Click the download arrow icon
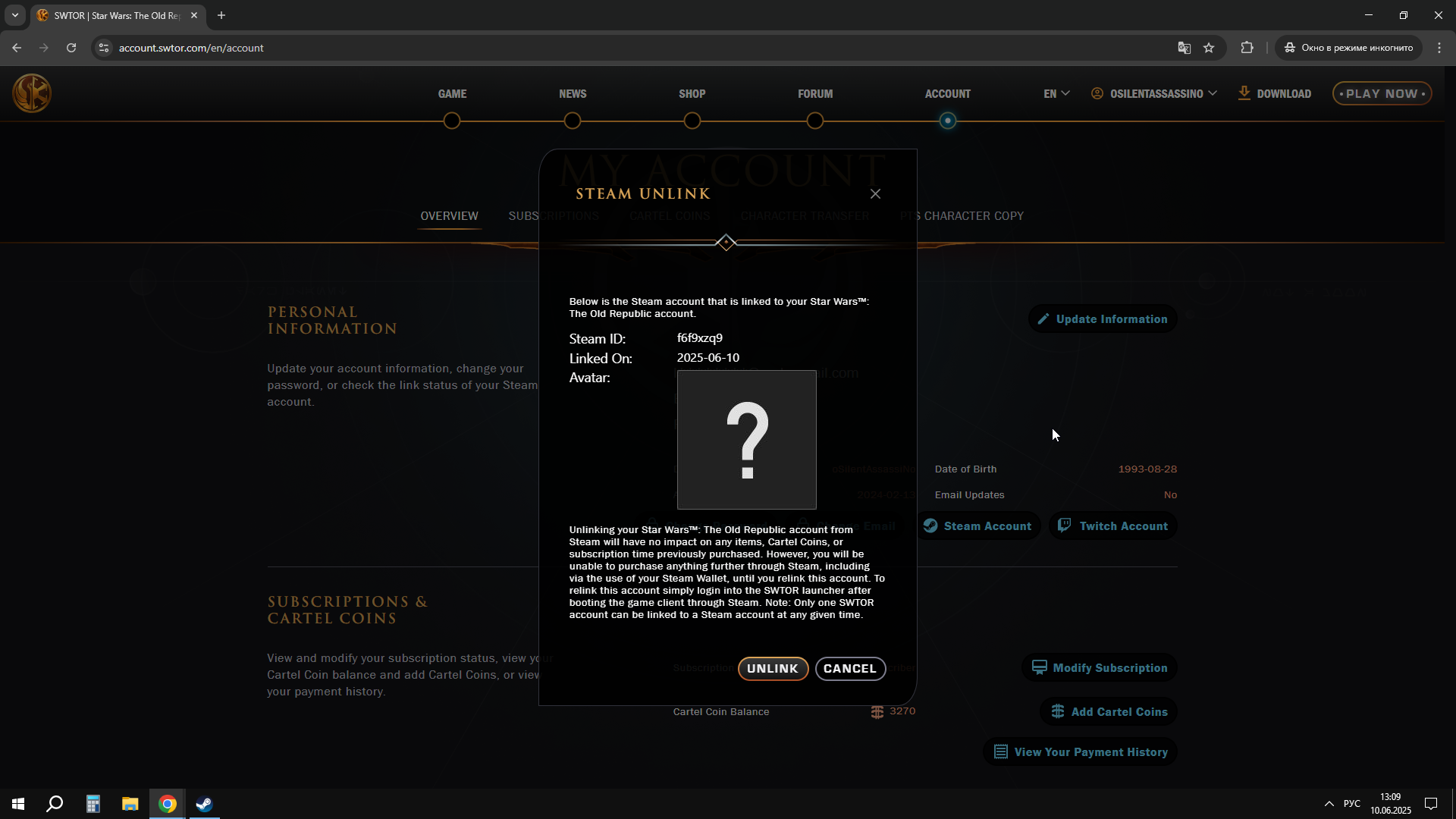Image resolution: width=1456 pixels, height=819 pixels. pyautogui.click(x=1244, y=93)
